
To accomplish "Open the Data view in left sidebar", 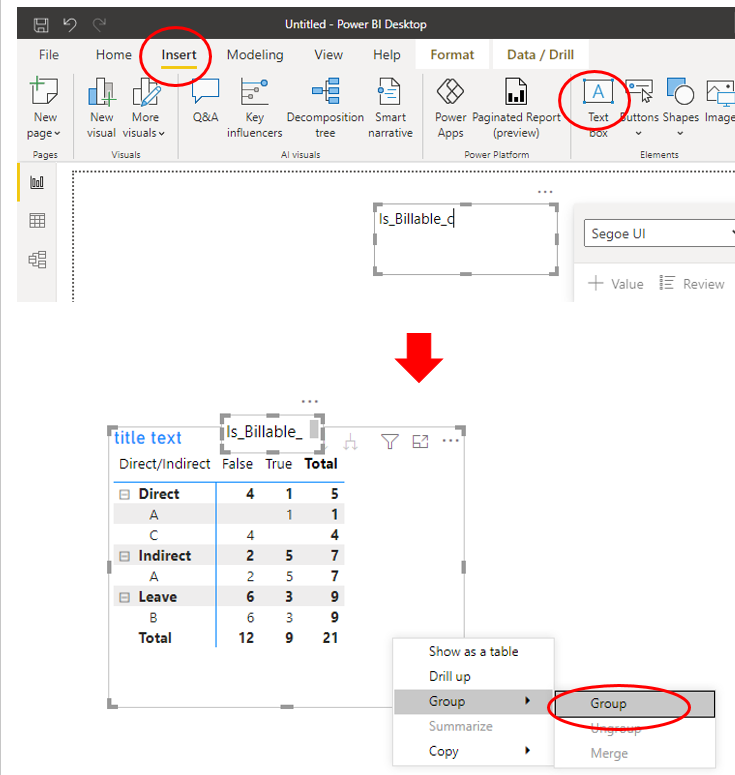I will [37, 220].
